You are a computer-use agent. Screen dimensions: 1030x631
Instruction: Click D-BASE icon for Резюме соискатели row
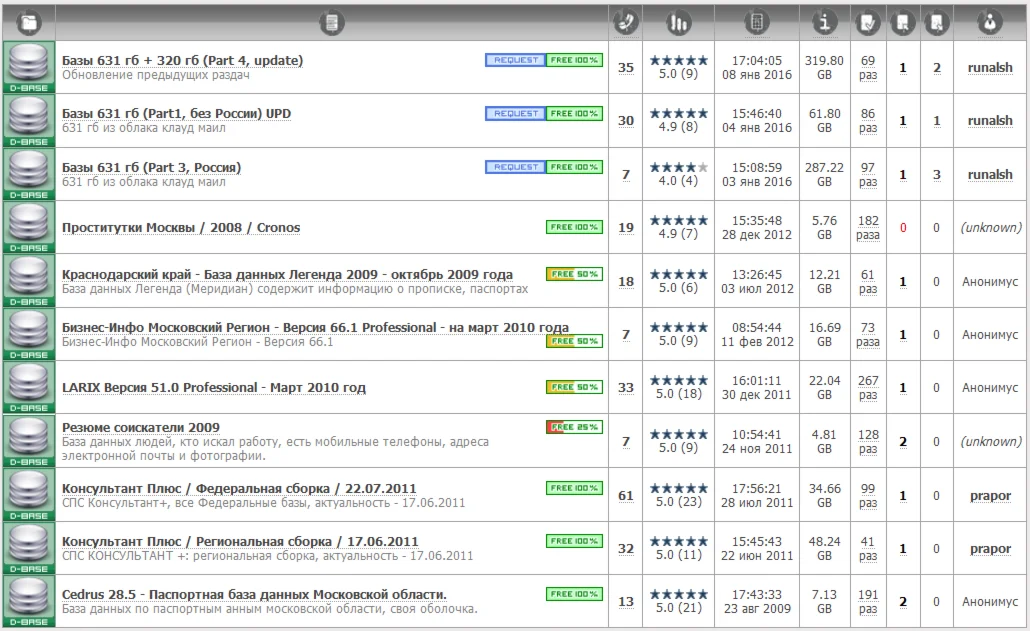(29, 441)
